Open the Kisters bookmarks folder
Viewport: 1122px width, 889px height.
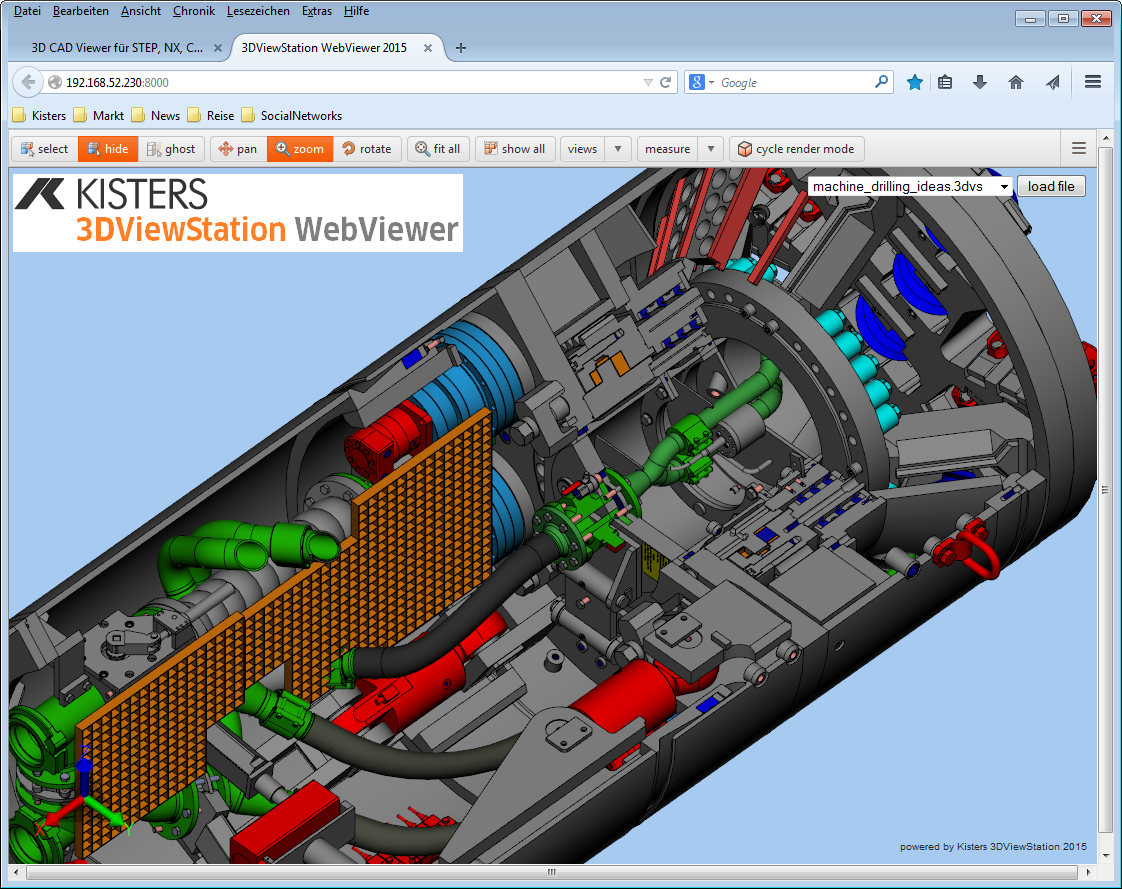coord(39,115)
